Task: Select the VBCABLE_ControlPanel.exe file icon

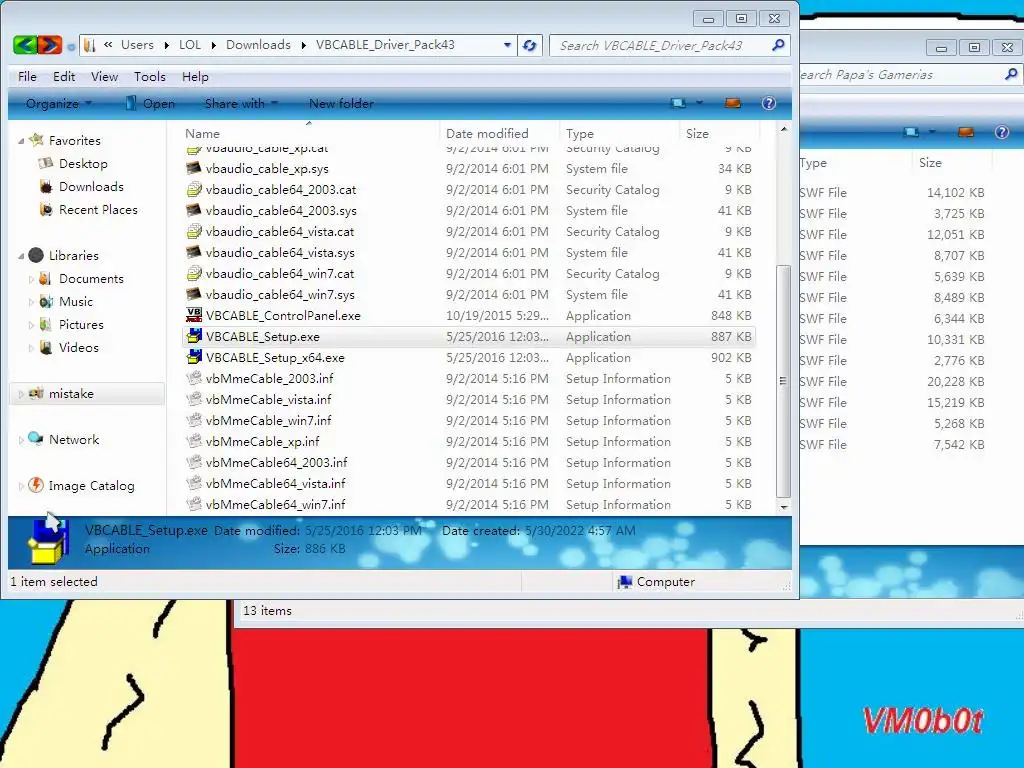Action: click(x=194, y=315)
